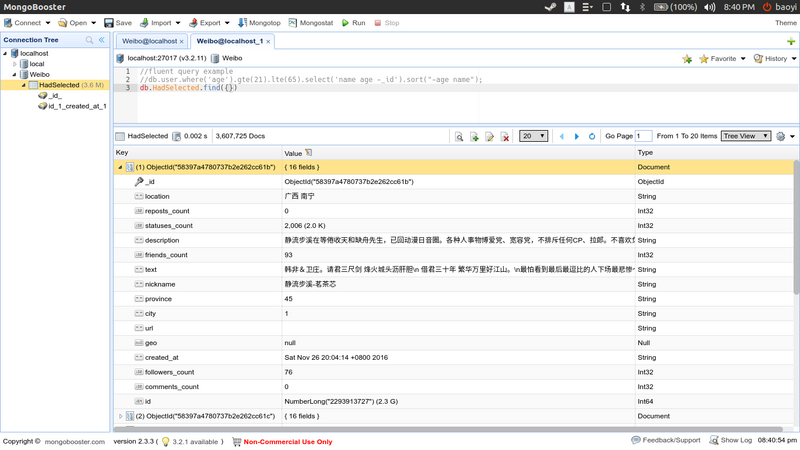Click the Stop button
Screen dimensions: 800x450
pos(387,23)
